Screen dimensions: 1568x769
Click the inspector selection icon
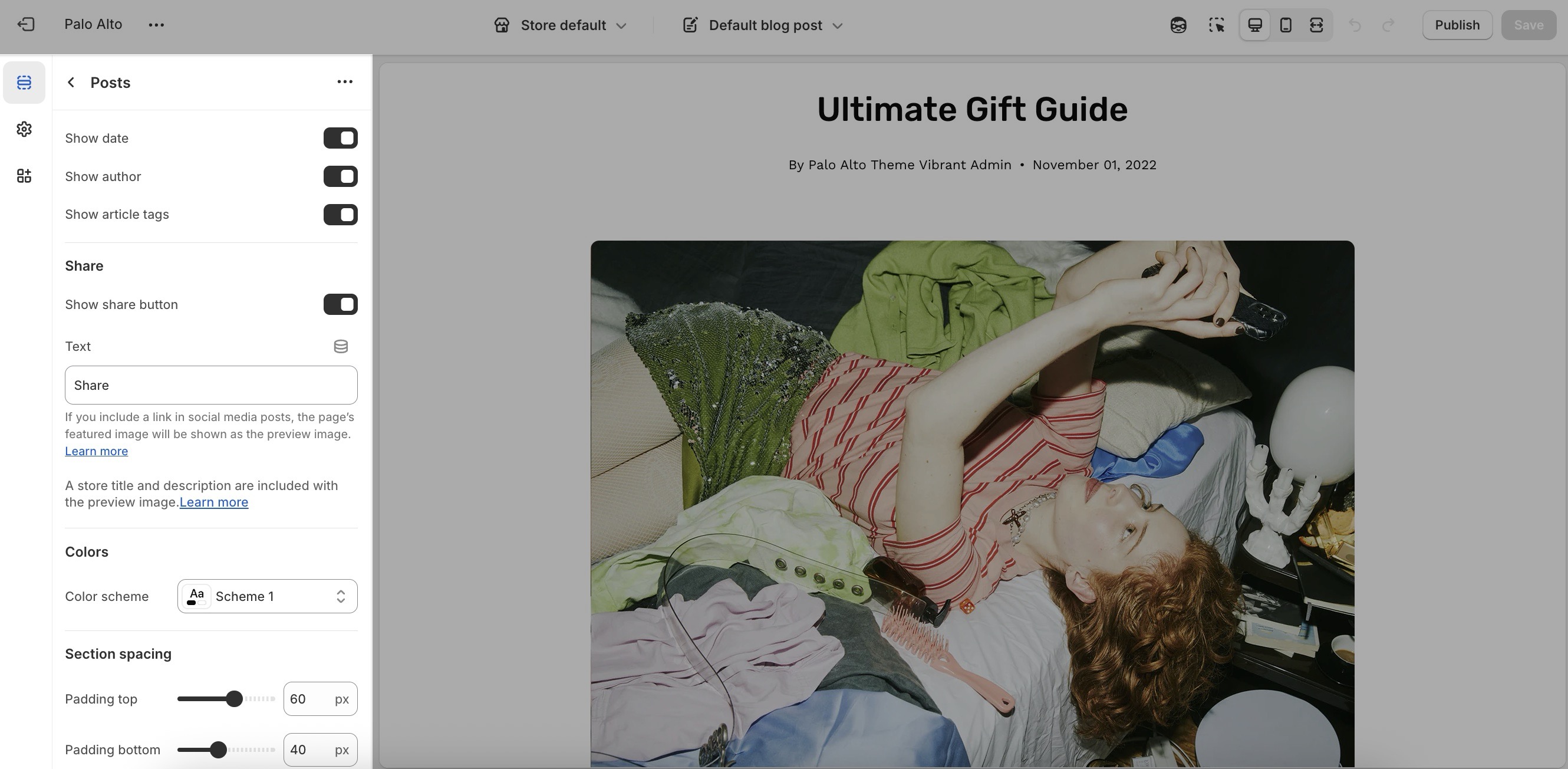coord(1216,25)
